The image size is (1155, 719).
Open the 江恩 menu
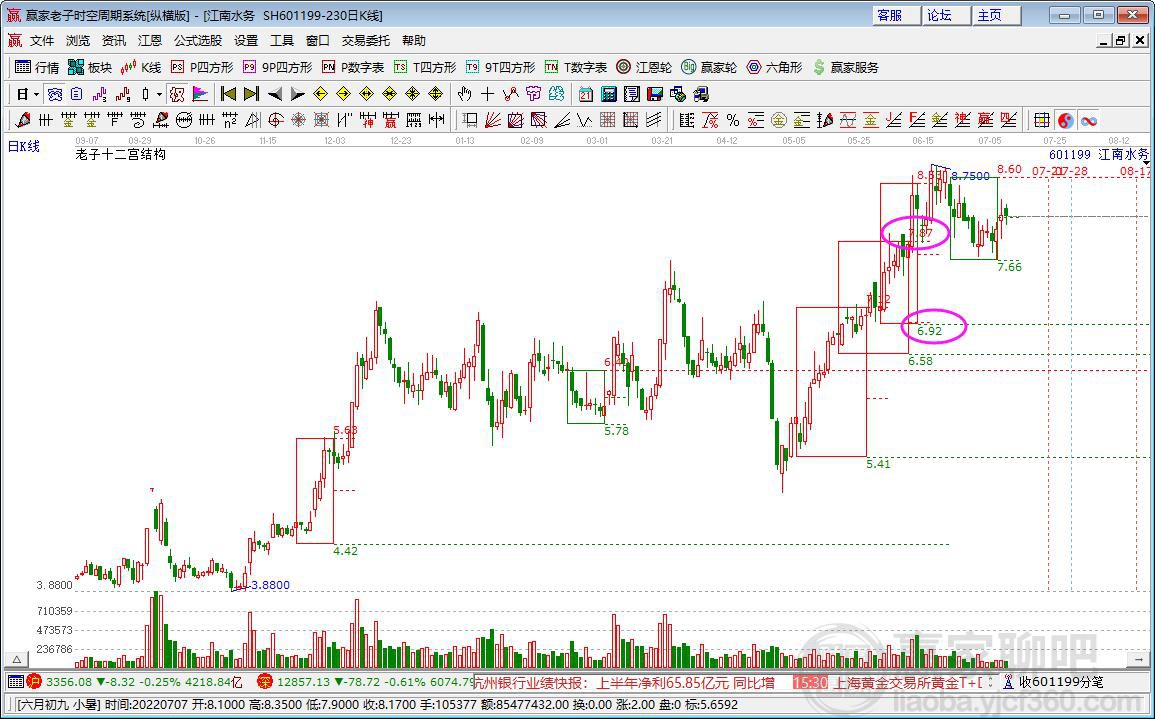click(x=150, y=41)
